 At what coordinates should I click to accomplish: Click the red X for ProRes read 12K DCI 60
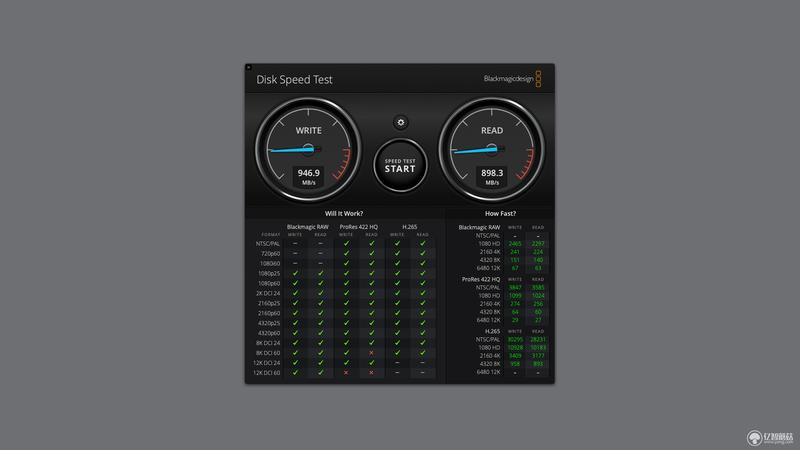[x=371, y=373]
